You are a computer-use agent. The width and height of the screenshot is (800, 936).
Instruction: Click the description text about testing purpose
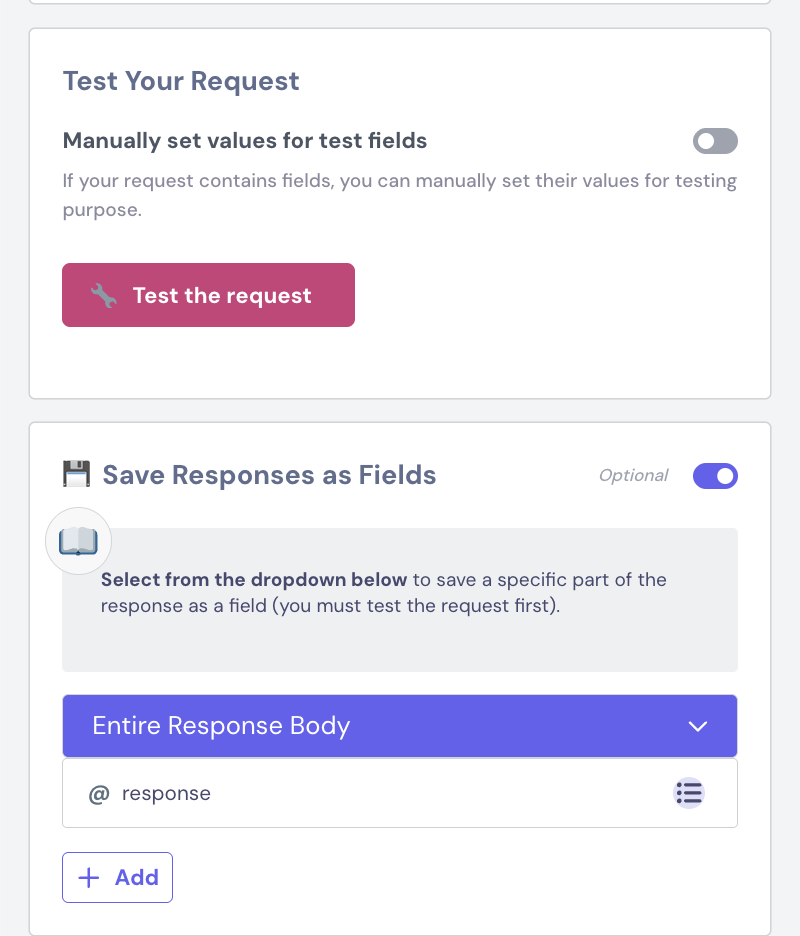point(399,197)
